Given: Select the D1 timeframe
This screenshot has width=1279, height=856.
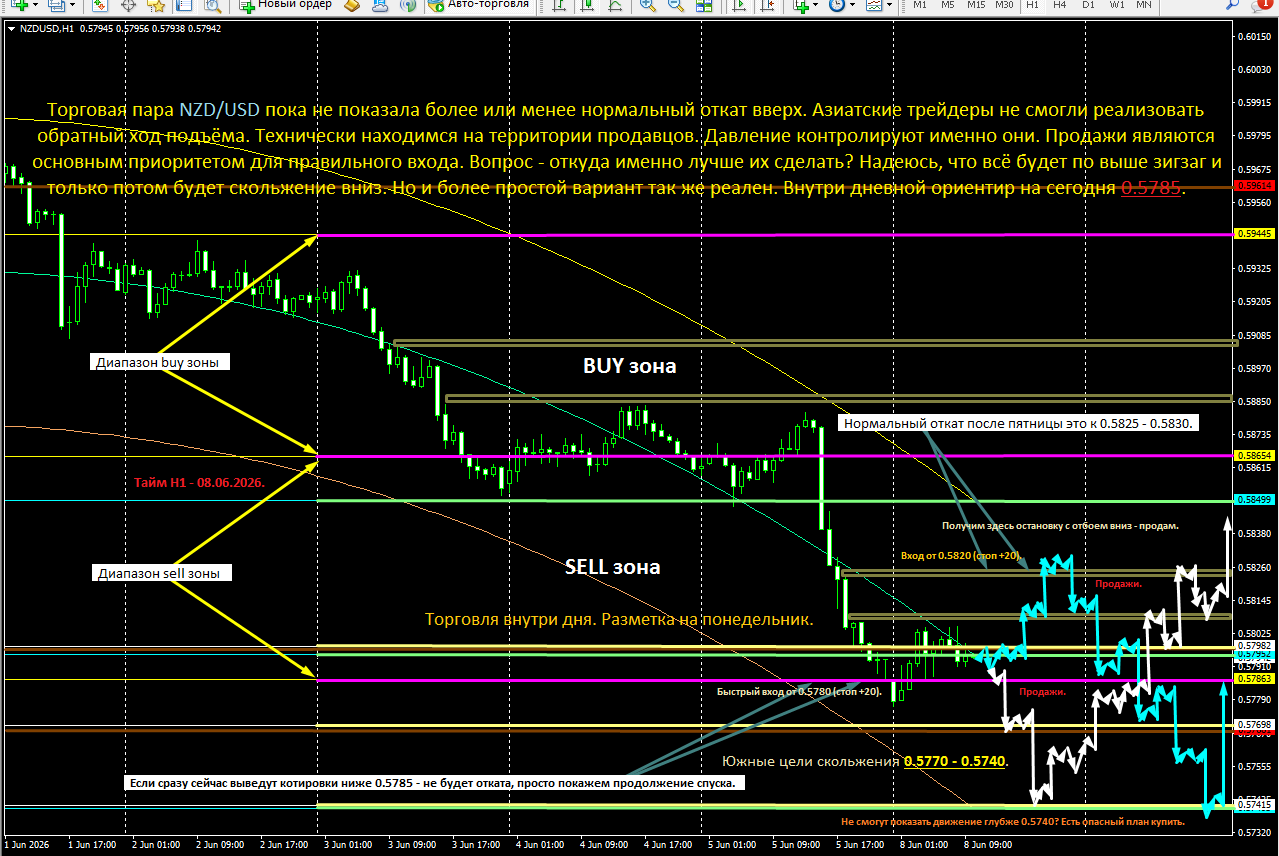Looking at the screenshot, I should (1088, 5).
